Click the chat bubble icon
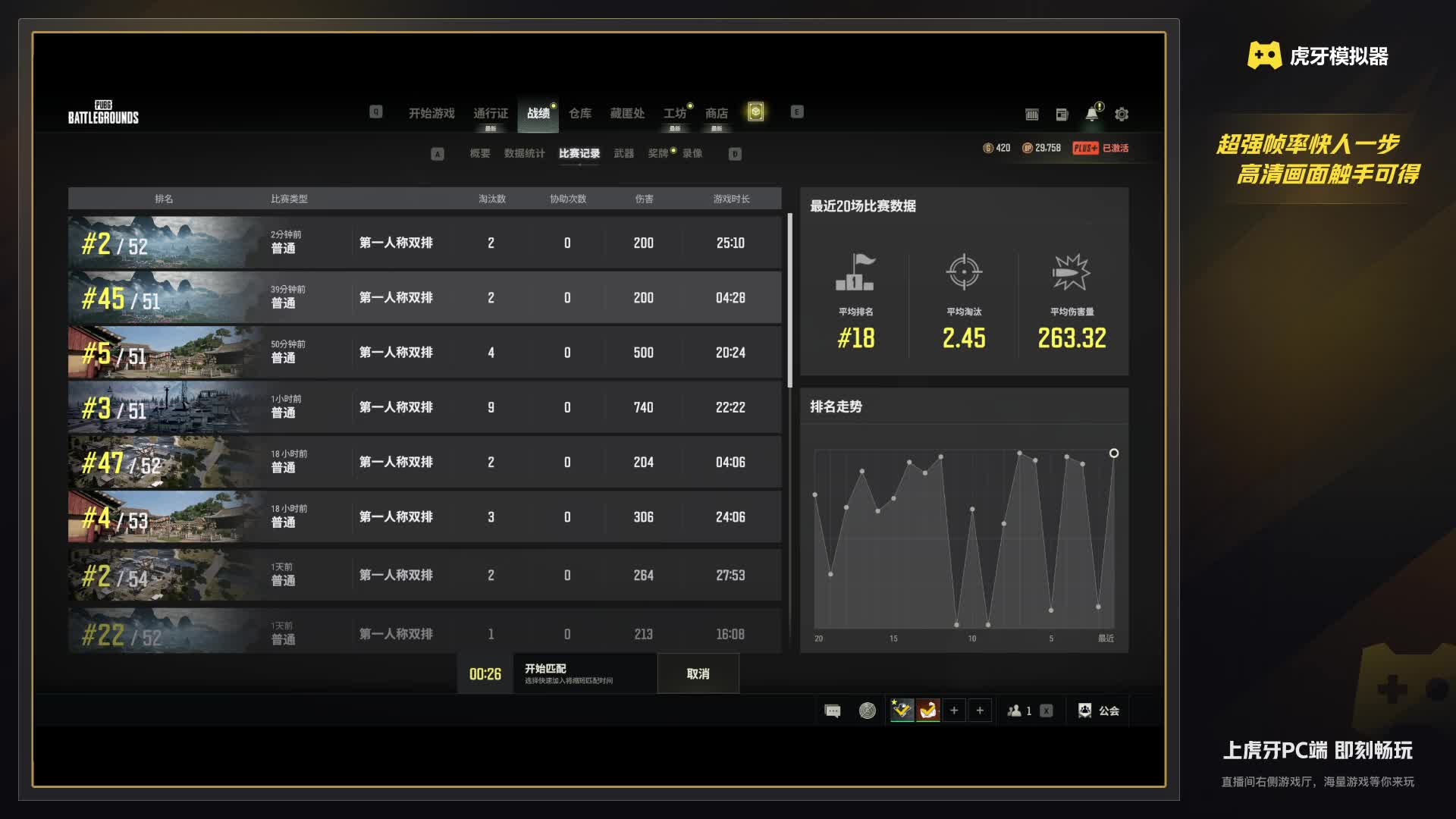 coord(833,711)
